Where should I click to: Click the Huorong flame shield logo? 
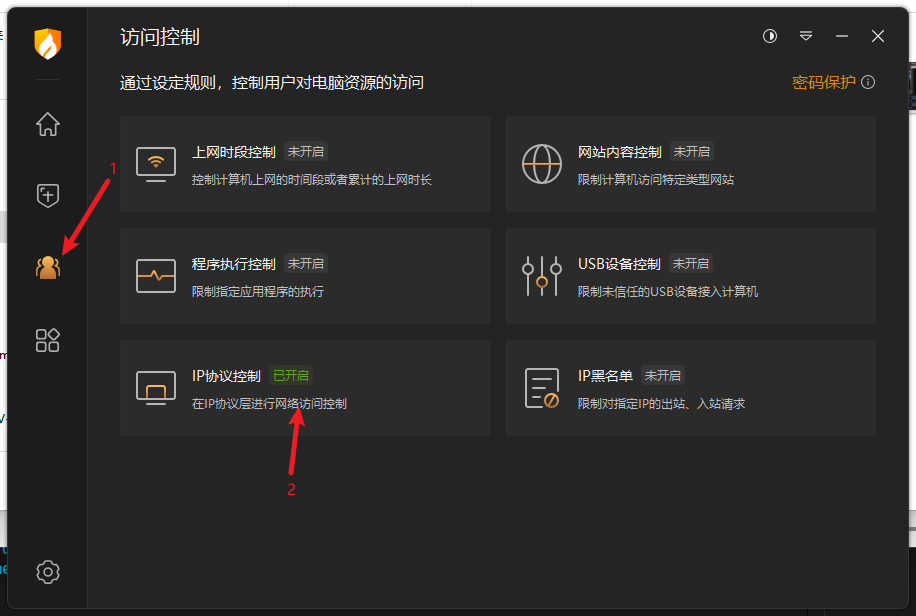click(47, 44)
